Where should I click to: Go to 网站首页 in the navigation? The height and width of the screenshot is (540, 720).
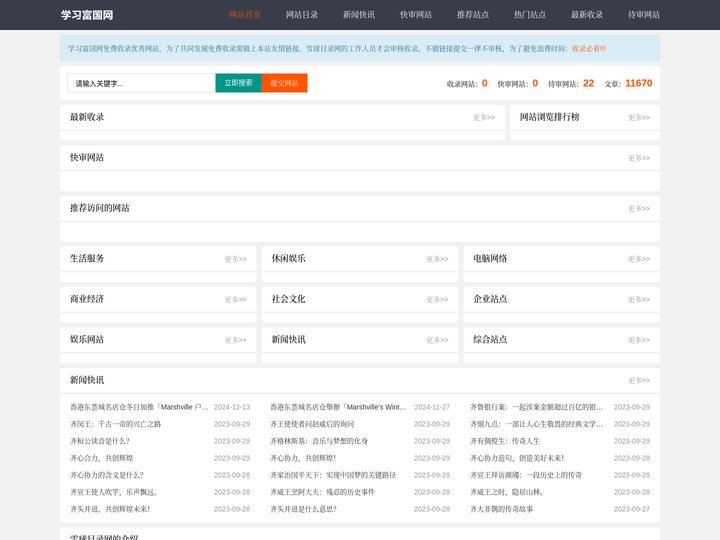pyautogui.click(x=245, y=15)
